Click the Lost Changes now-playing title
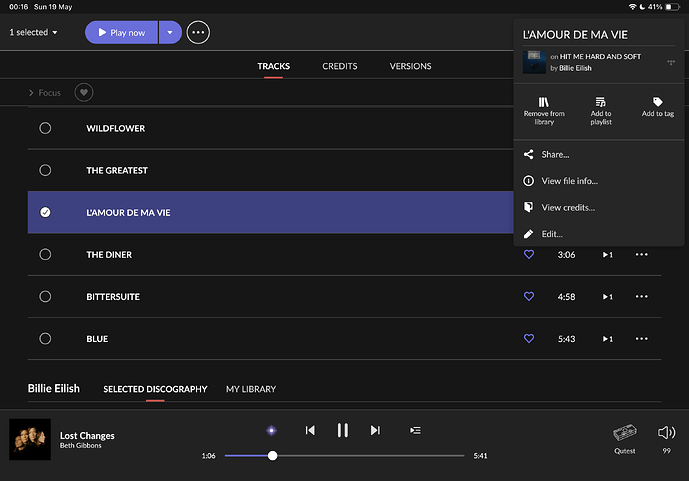This screenshot has height=481, width=689. click(x=87, y=436)
